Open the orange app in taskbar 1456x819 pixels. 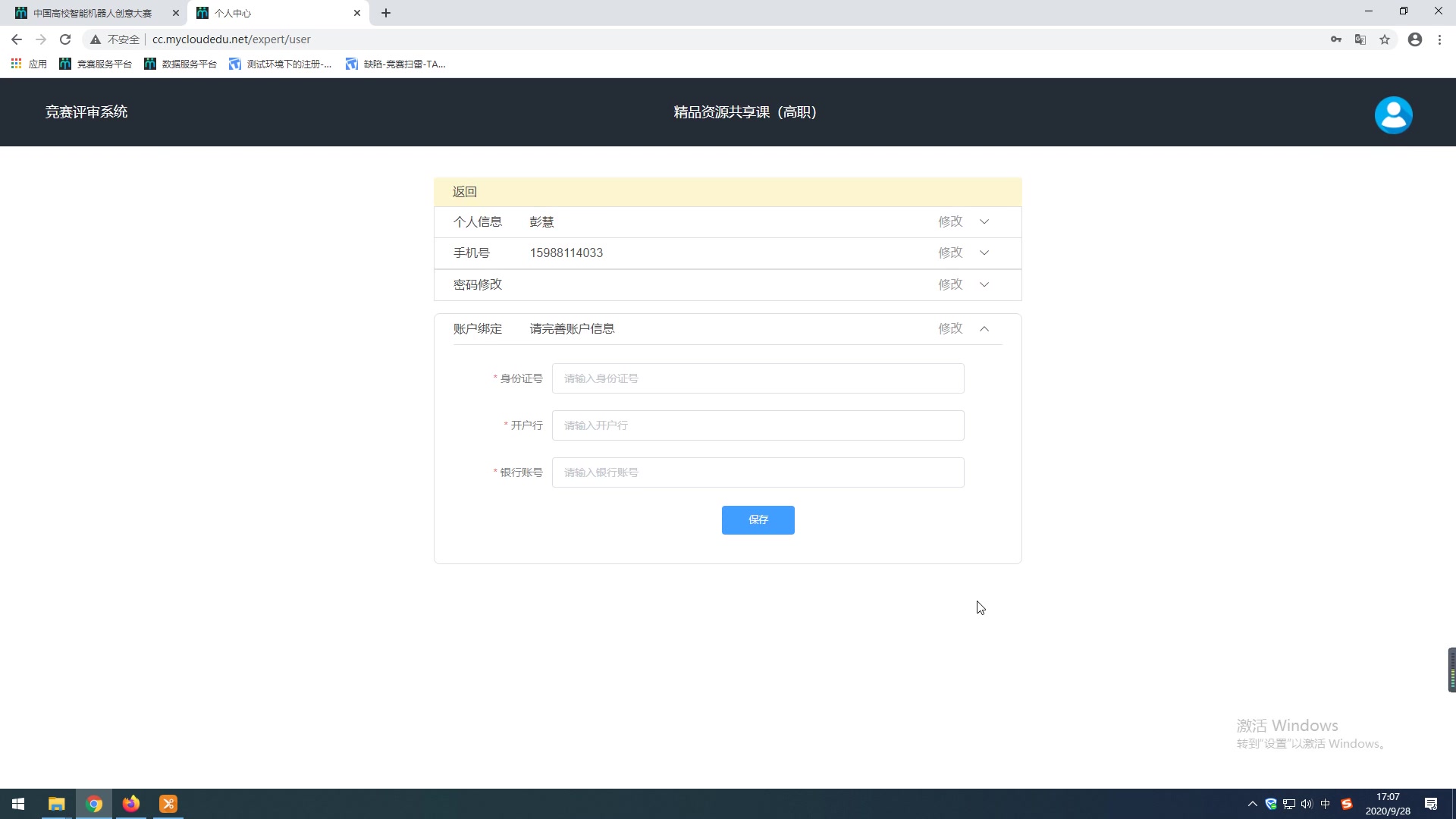(x=168, y=804)
